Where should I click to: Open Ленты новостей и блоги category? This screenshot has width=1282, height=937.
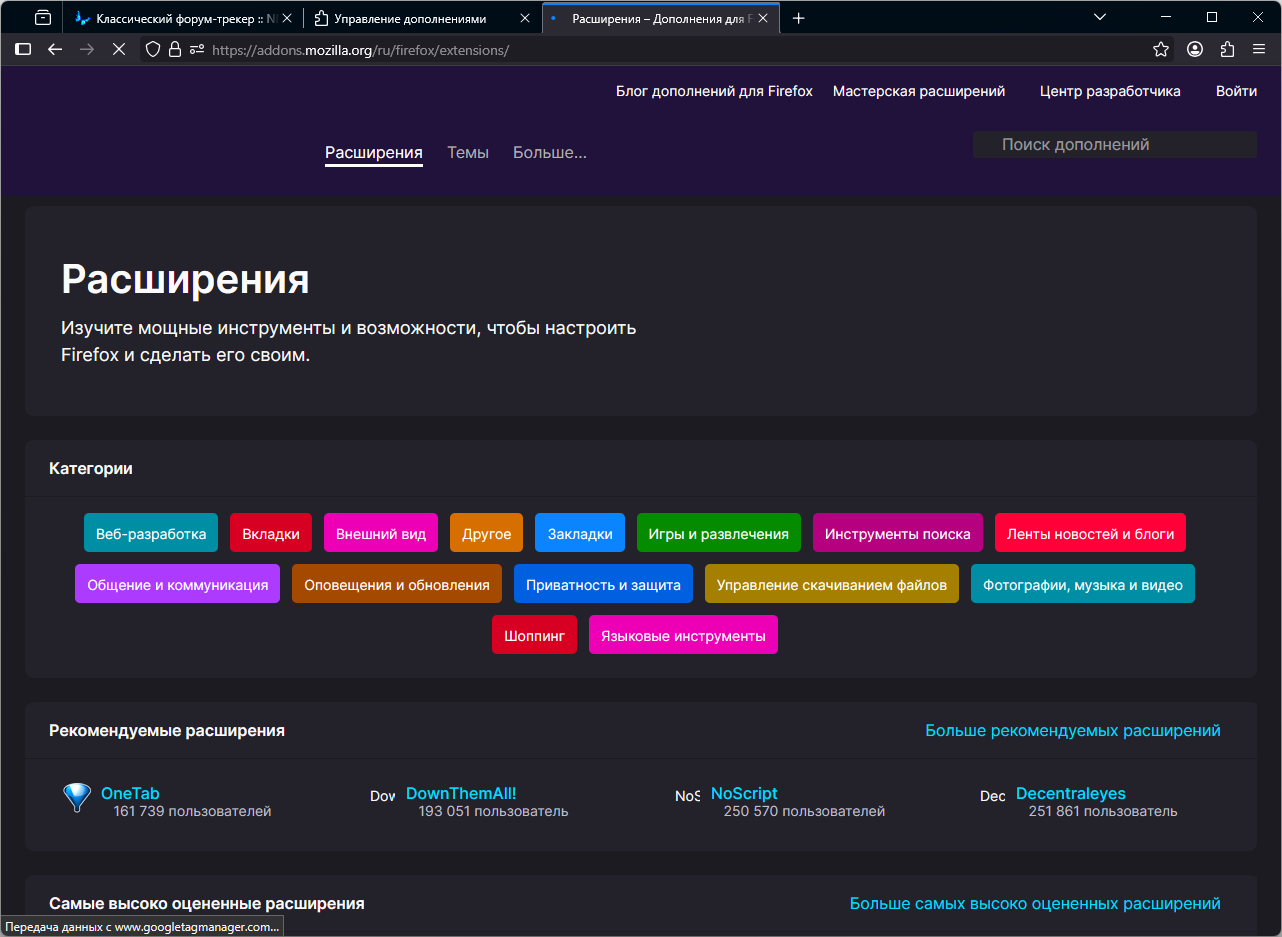click(x=1091, y=533)
